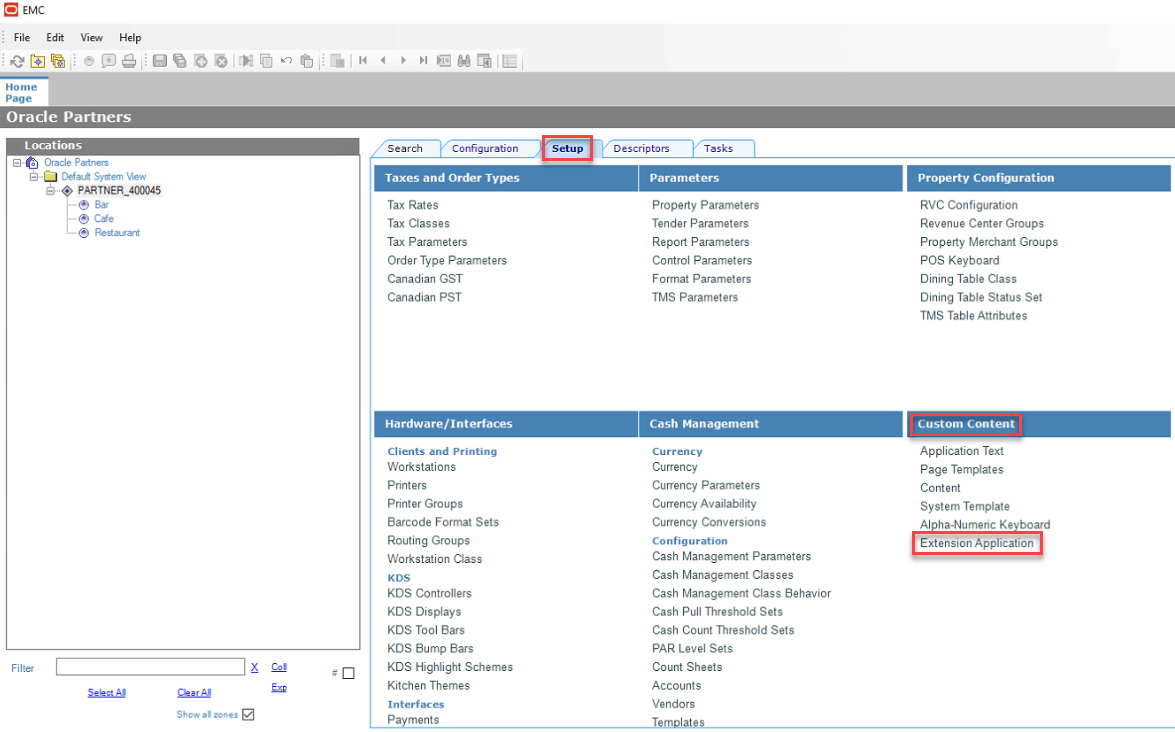Open RVC Configuration link

click(x=968, y=205)
